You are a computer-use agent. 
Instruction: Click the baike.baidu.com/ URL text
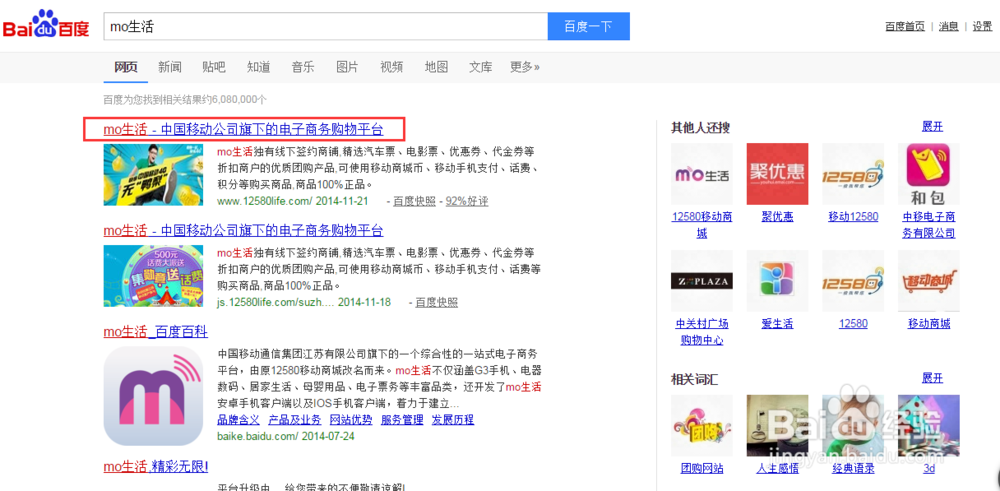(x=258, y=437)
